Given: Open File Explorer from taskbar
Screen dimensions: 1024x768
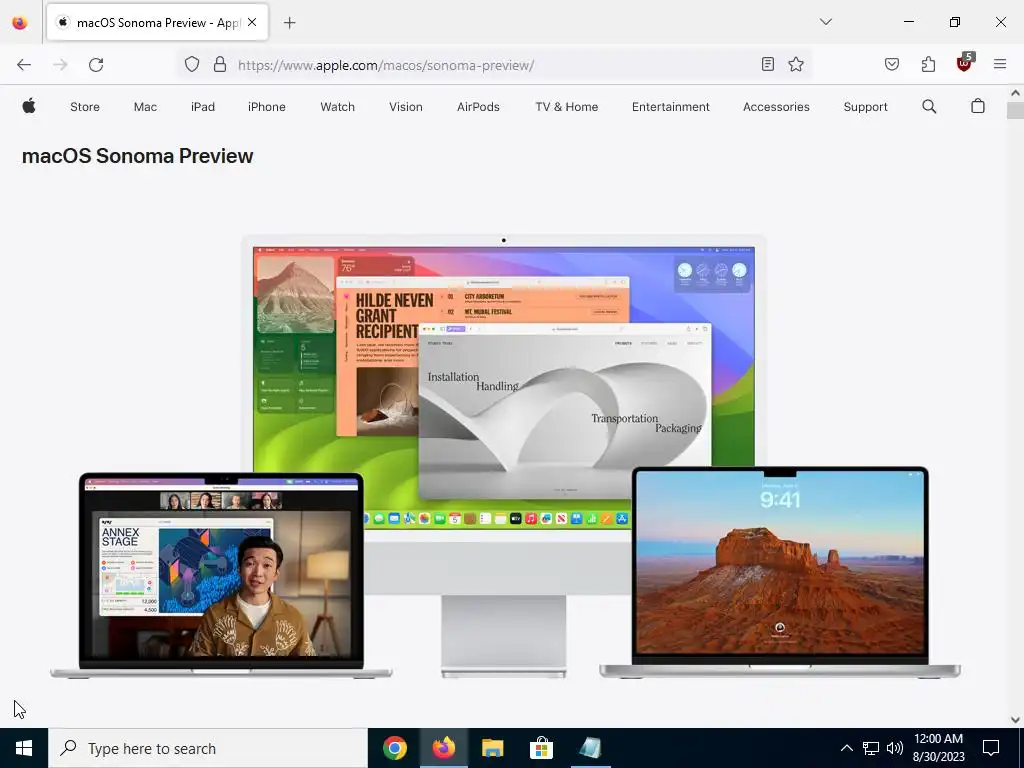Looking at the screenshot, I should [492, 748].
